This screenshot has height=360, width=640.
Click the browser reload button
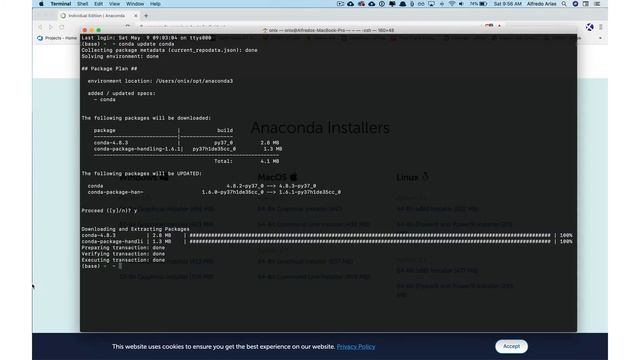click(x=62, y=27)
